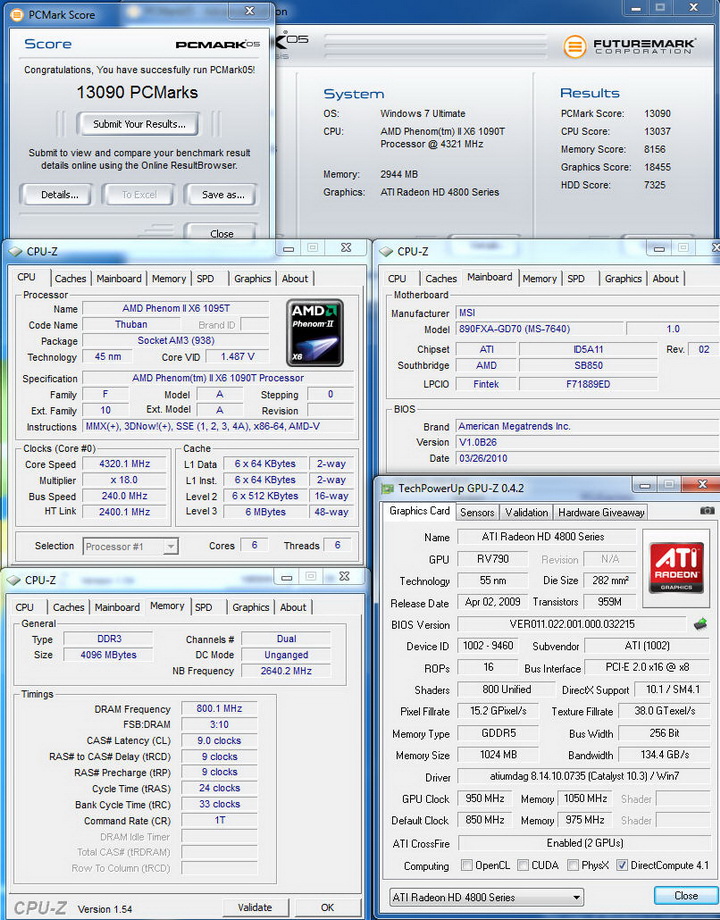Open the Validation tab in GPU-Z

tap(526, 512)
